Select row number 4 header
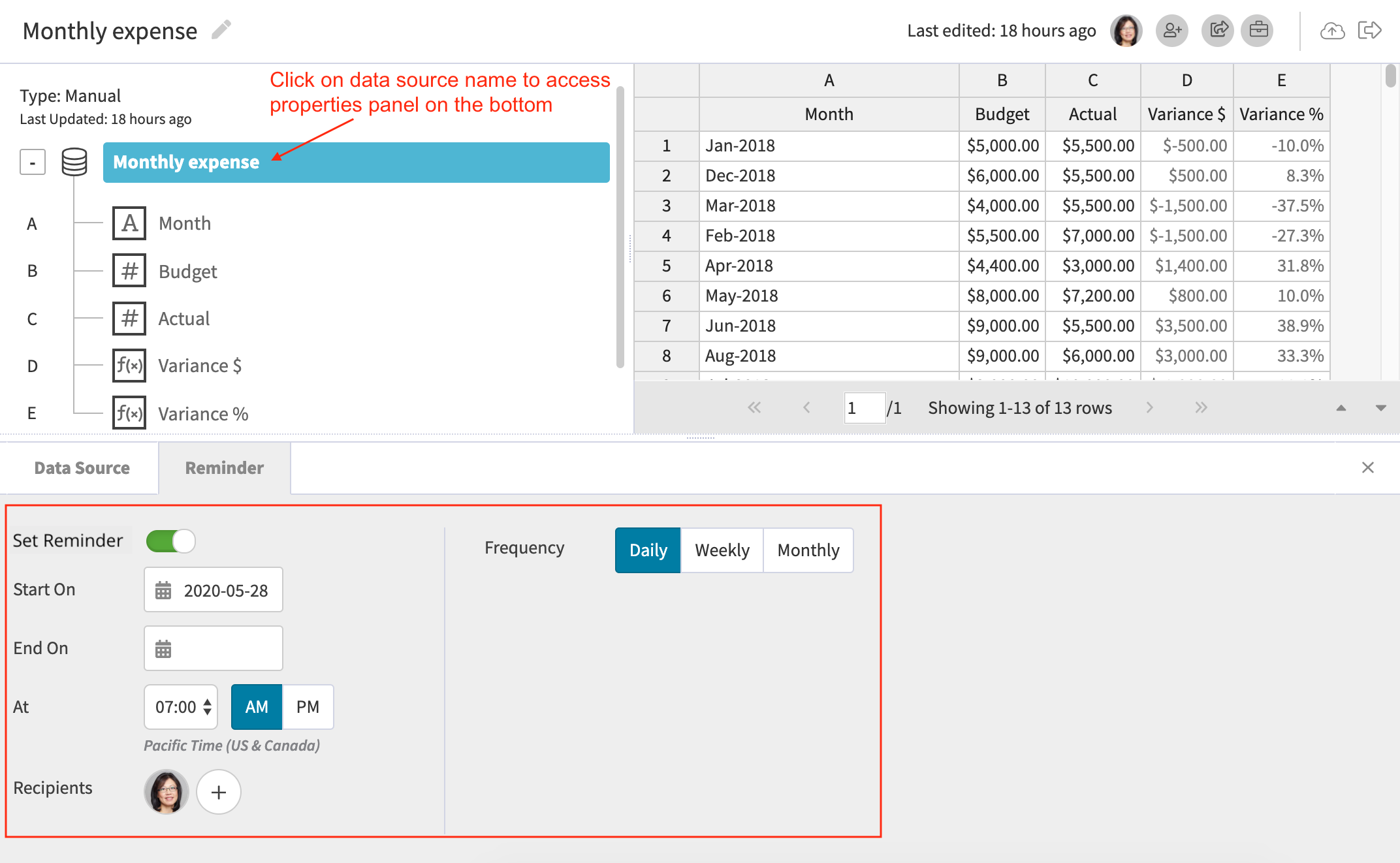Screen dimensions: 1400x863 coord(667,236)
